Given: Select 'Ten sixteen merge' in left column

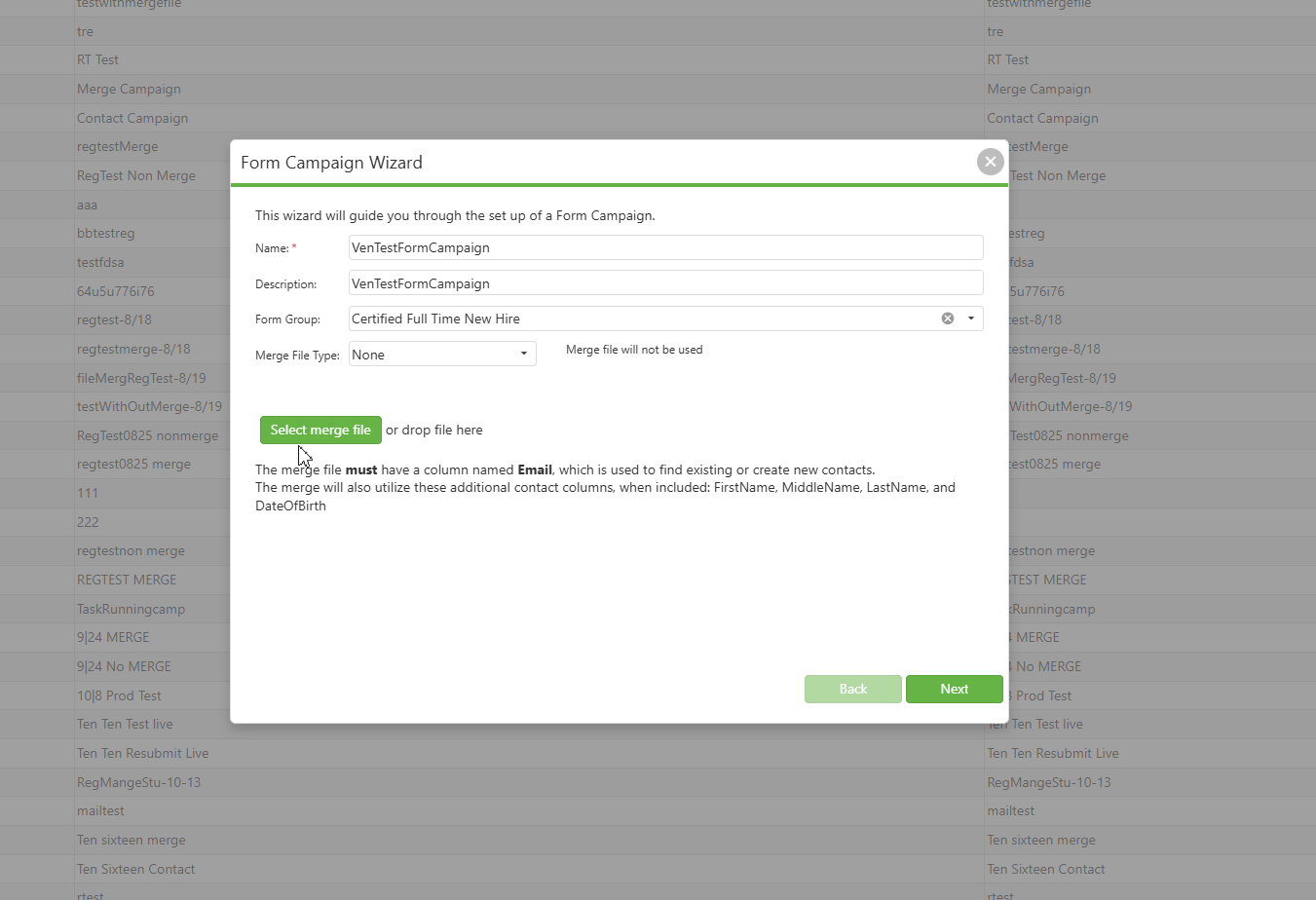Looking at the screenshot, I should point(131,840).
